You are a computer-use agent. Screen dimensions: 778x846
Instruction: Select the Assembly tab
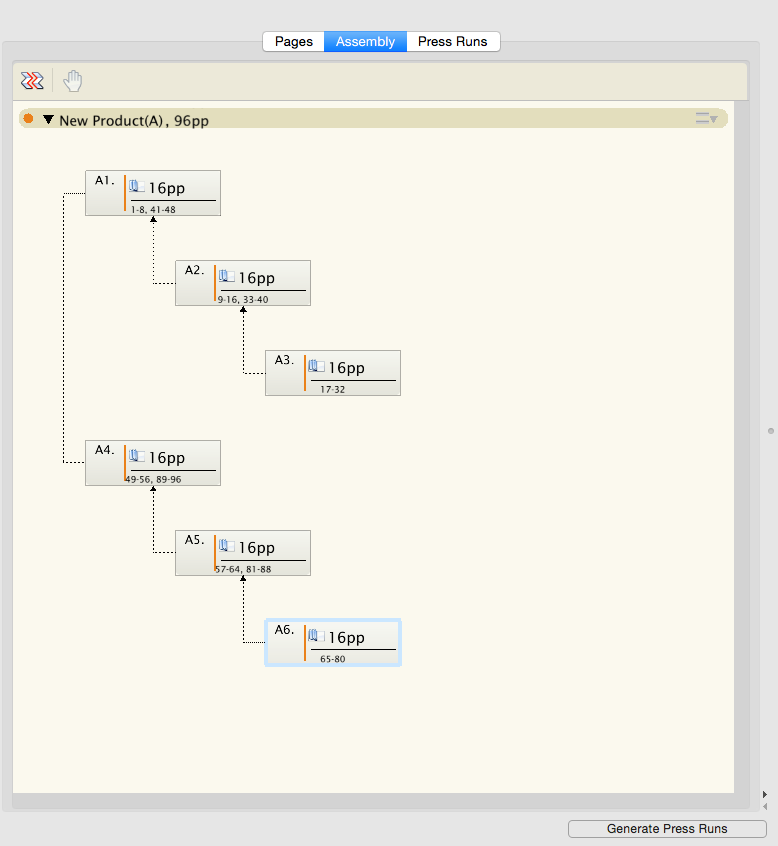[365, 42]
